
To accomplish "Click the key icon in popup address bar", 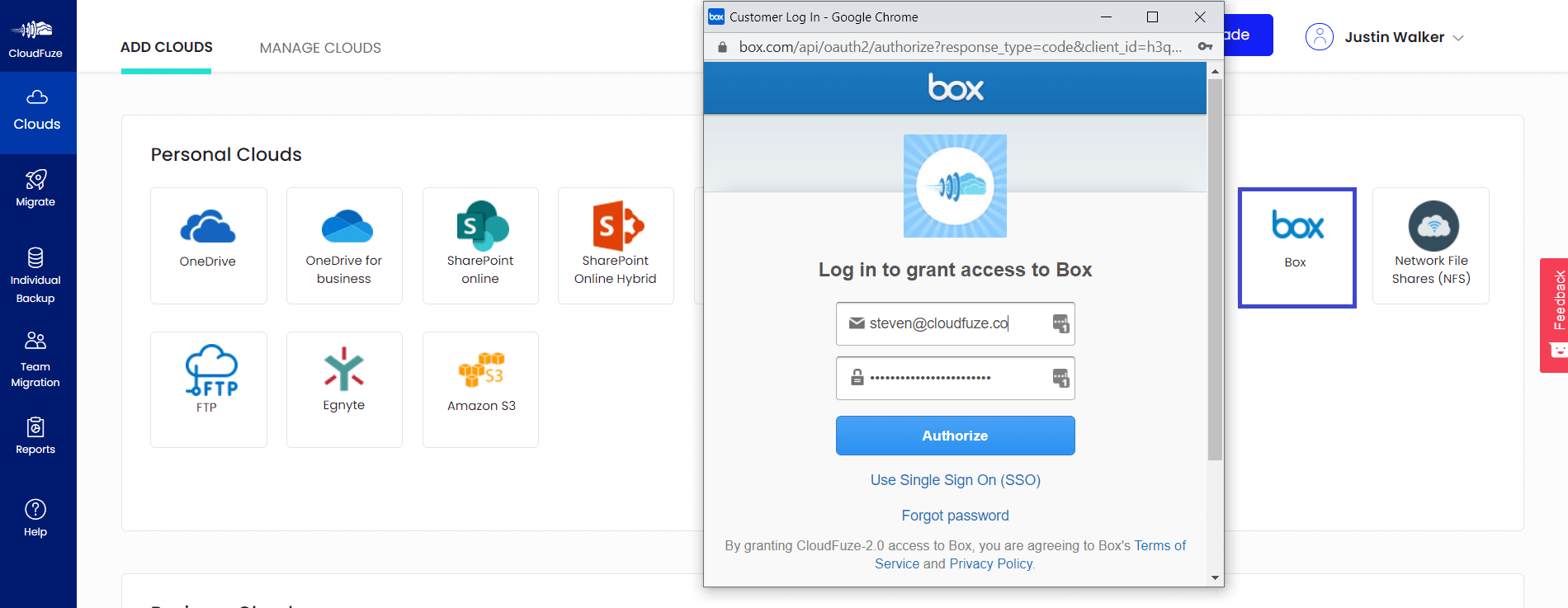I will tap(1205, 47).
